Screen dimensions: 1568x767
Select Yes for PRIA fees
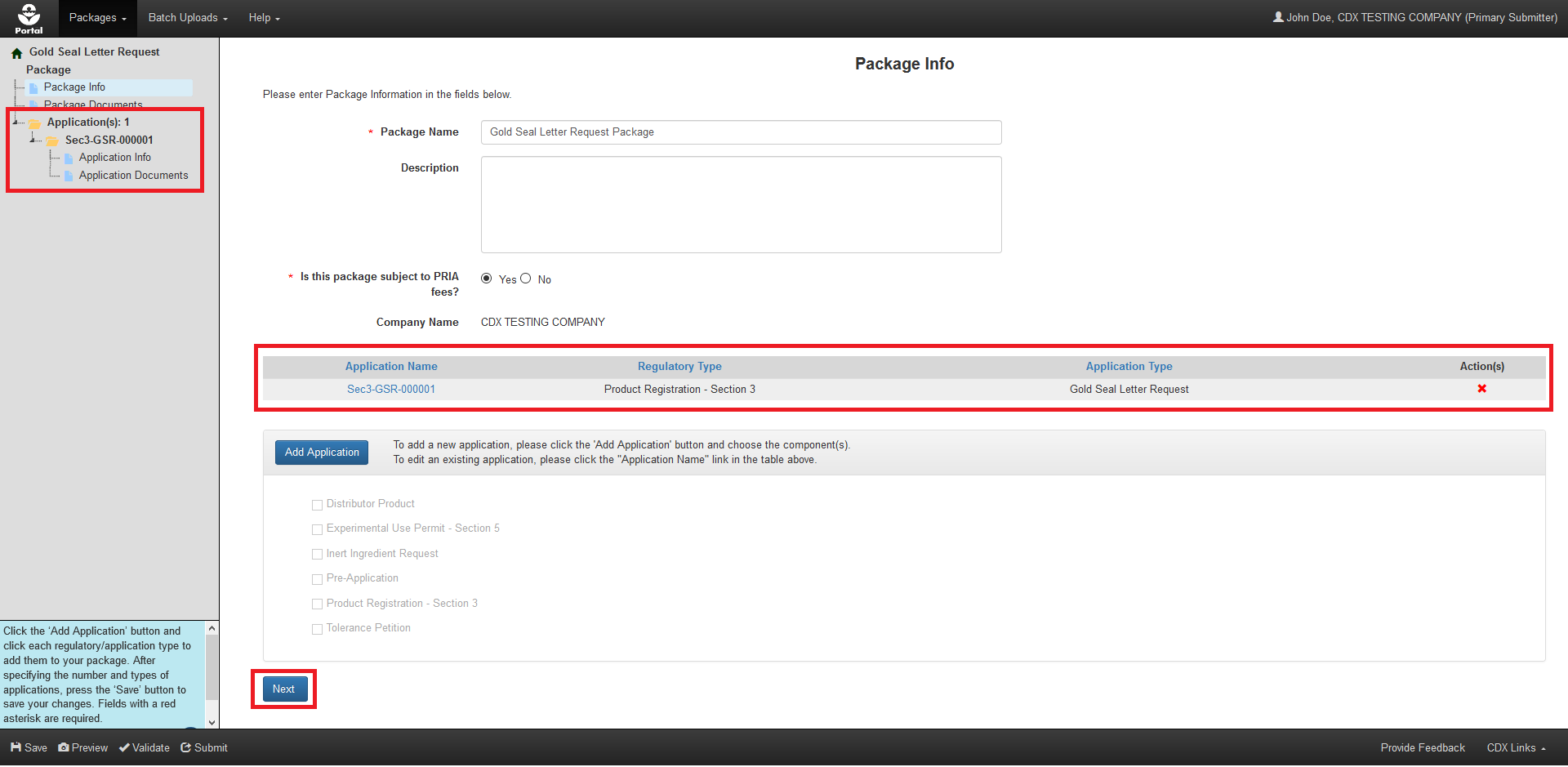point(487,279)
